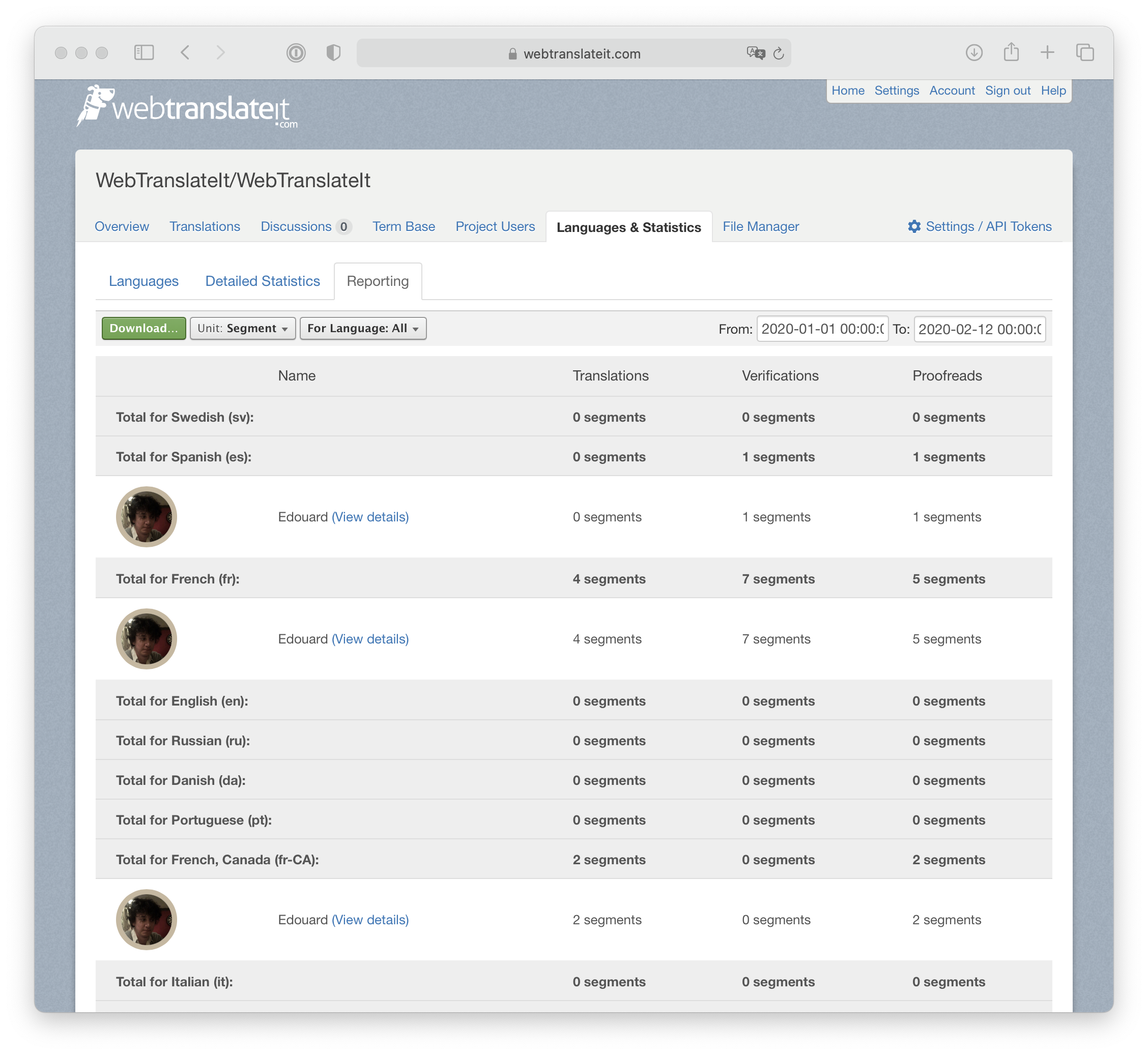This screenshot has height=1055, width=1148.
Task: Click the translate page icon in address bar
Action: [x=756, y=53]
